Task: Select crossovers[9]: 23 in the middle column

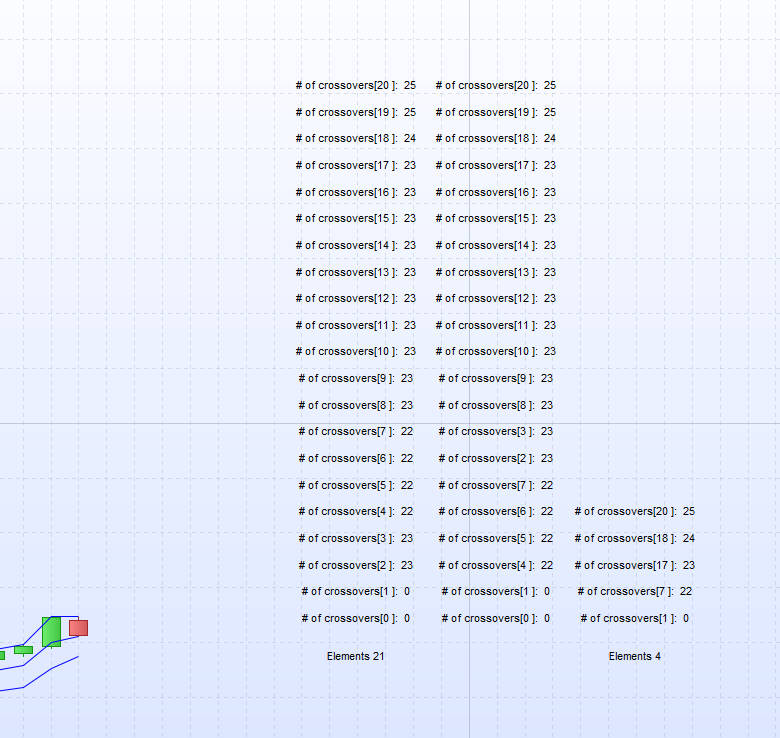Action: click(495, 378)
